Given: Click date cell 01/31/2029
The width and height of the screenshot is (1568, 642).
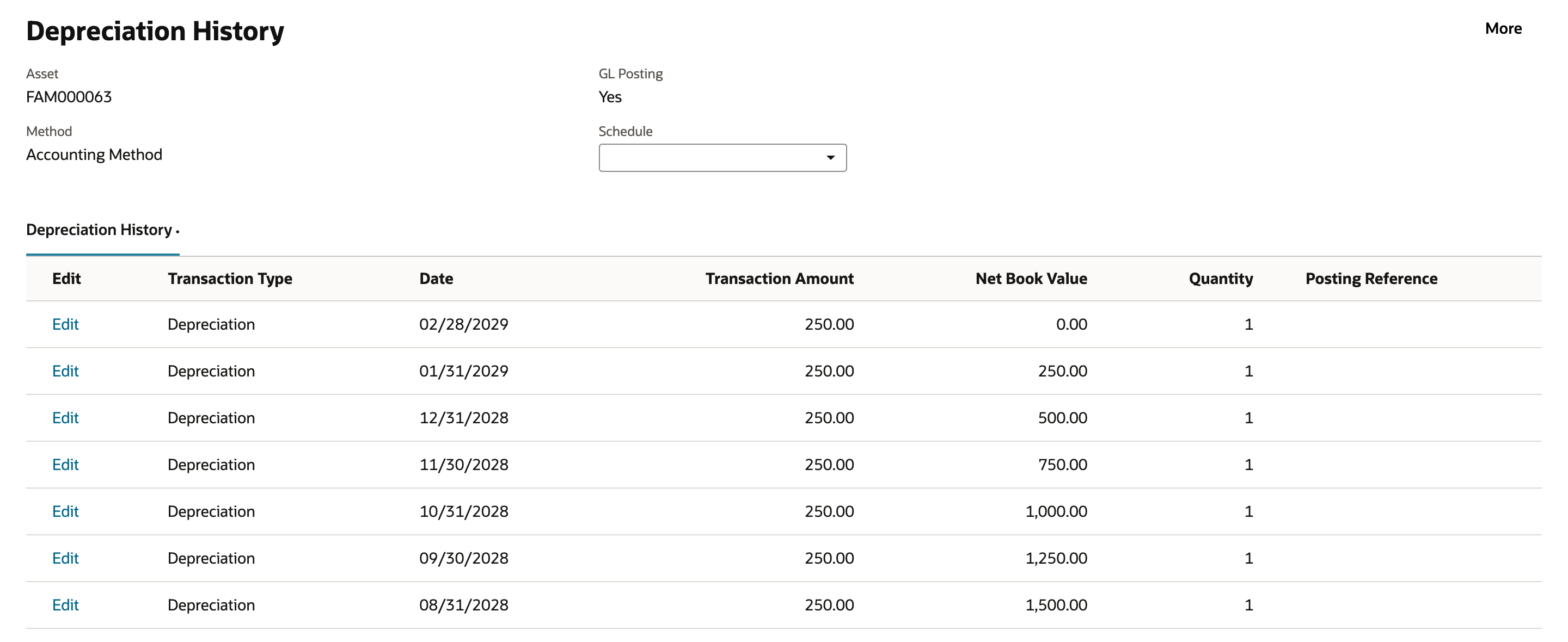Looking at the screenshot, I should point(464,371).
